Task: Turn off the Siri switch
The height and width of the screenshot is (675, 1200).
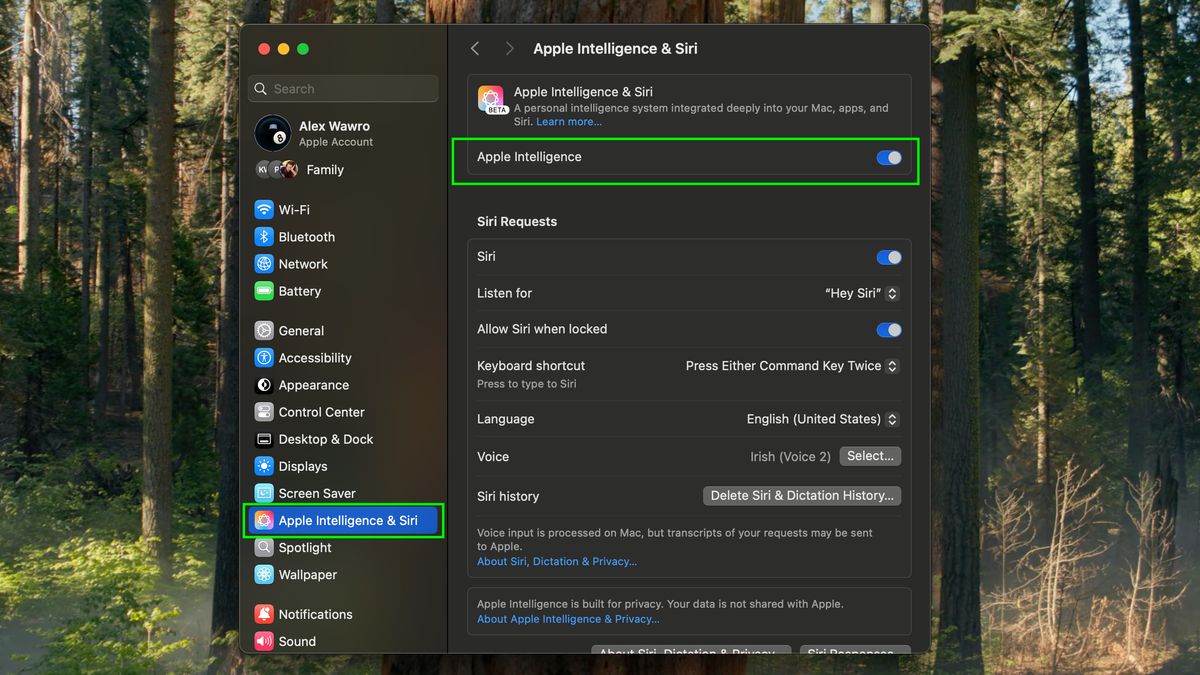Action: click(x=888, y=257)
